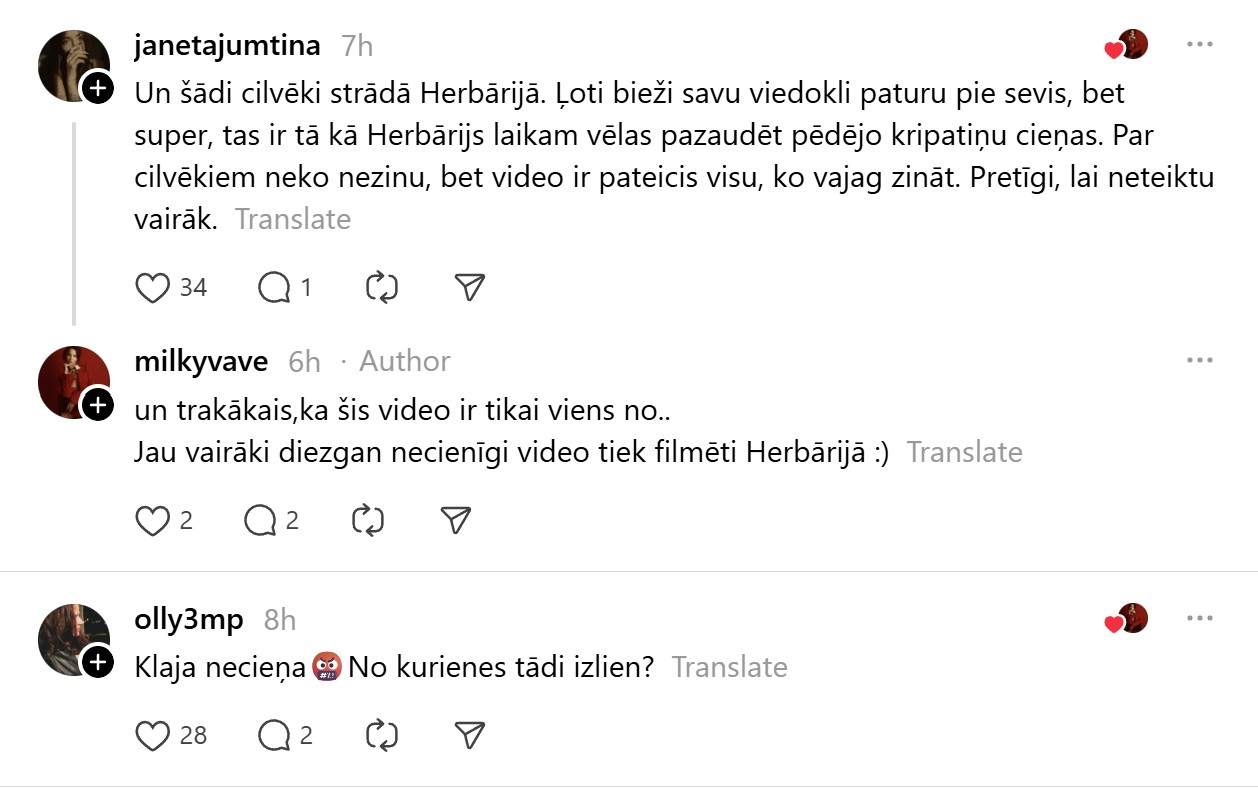
Task: Repost olly3mp's comment
Action: pos(382,736)
